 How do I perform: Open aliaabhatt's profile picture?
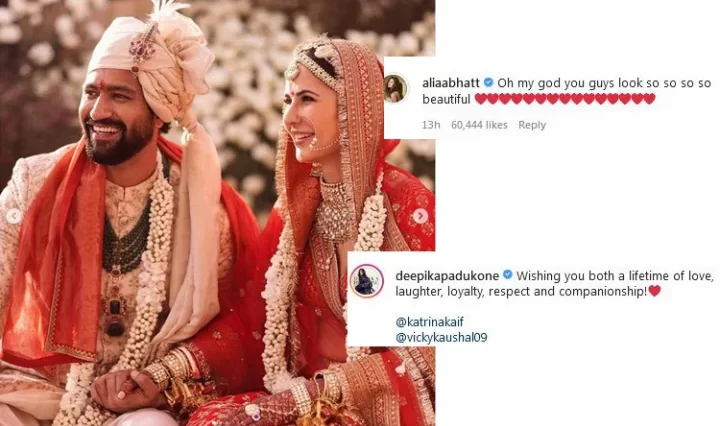395,89
